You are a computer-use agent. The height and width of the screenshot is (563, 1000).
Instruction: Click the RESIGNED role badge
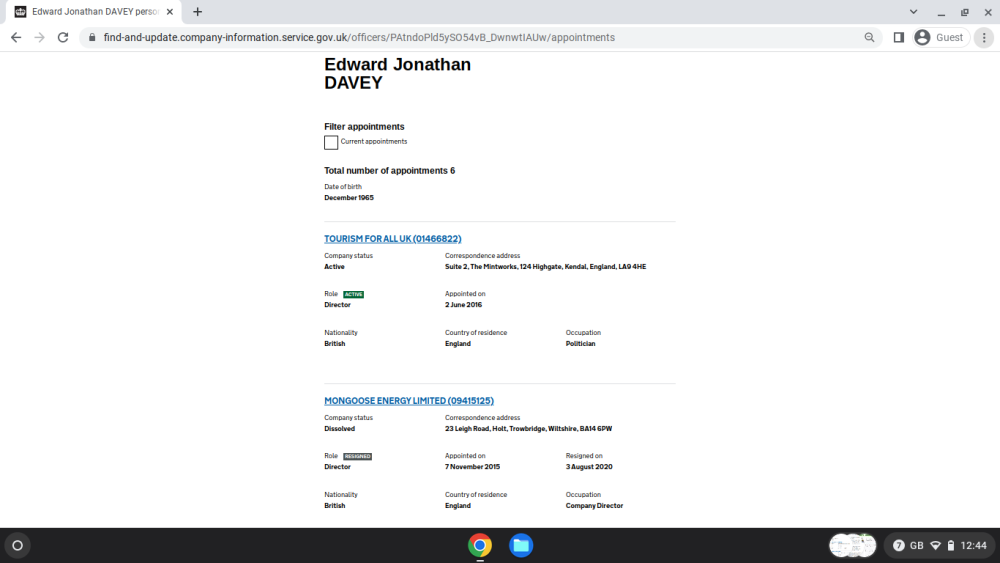point(357,456)
